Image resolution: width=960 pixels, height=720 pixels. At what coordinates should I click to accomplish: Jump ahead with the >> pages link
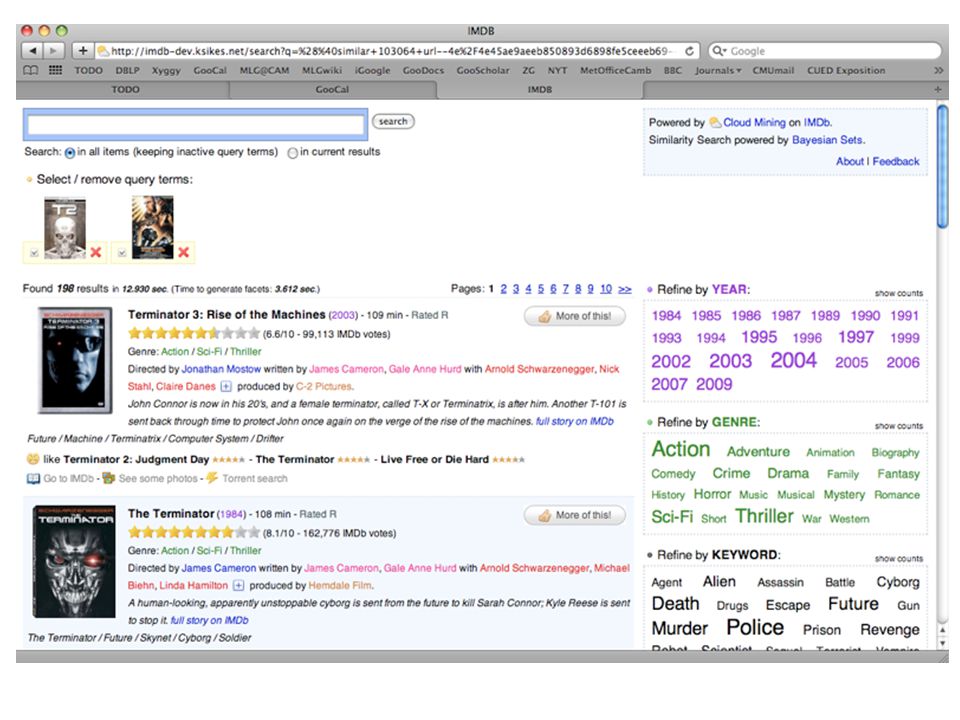[624, 289]
